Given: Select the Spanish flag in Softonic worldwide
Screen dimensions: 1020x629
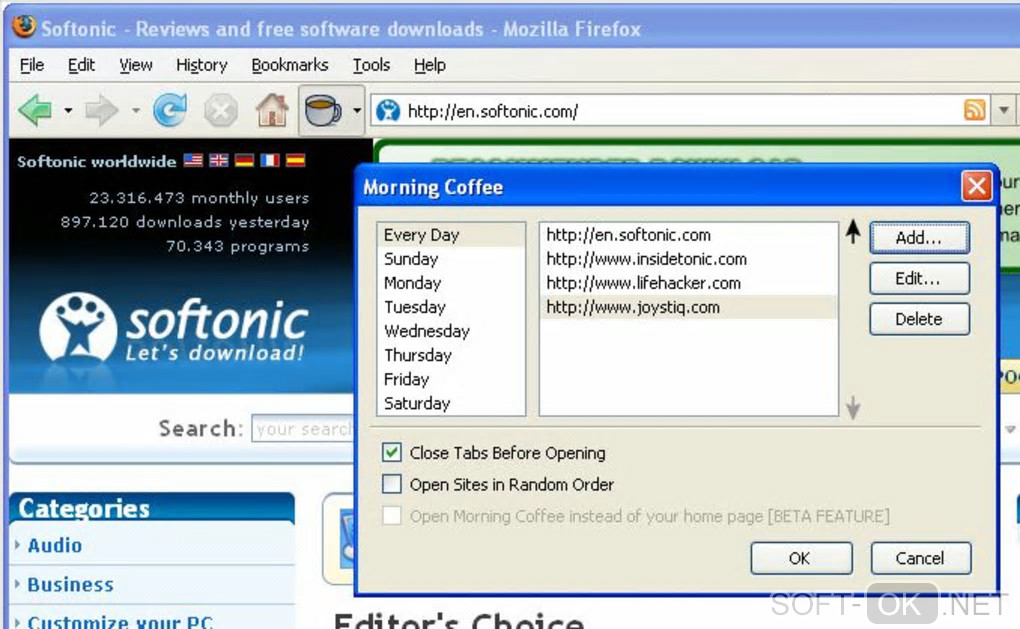Looking at the screenshot, I should 295,160.
